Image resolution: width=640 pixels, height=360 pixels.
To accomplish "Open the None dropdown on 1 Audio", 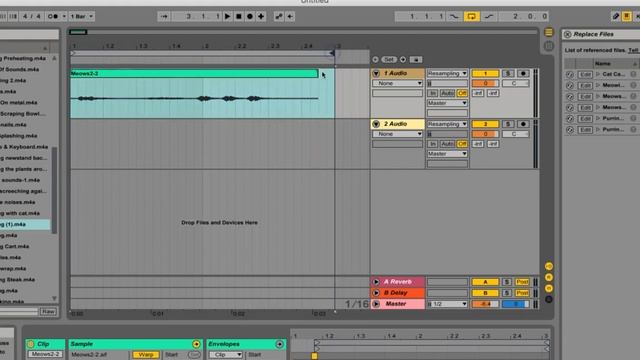I will coord(397,83).
